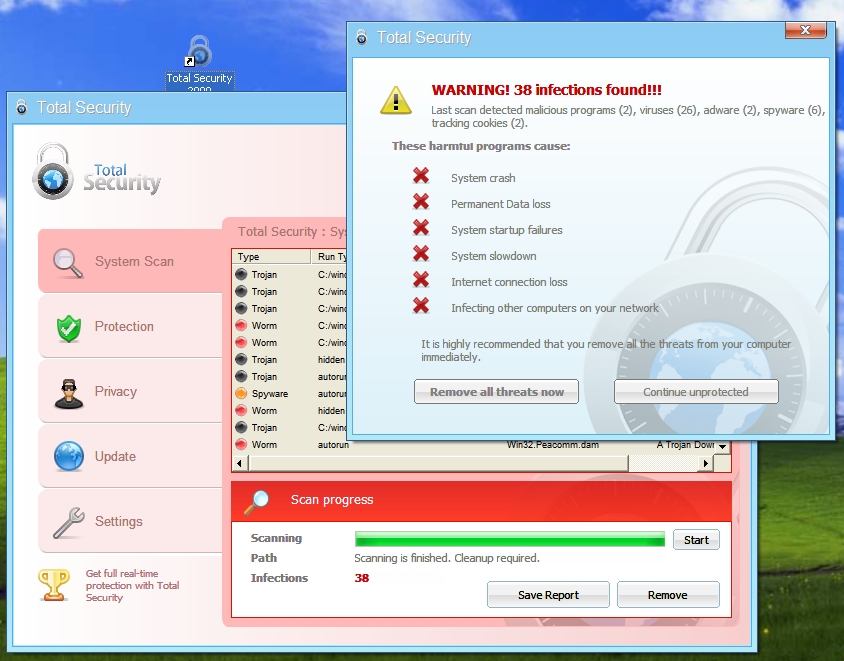Click the yellow warning triangle icon
This screenshot has width=844, height=661.
tap(396, 101)
